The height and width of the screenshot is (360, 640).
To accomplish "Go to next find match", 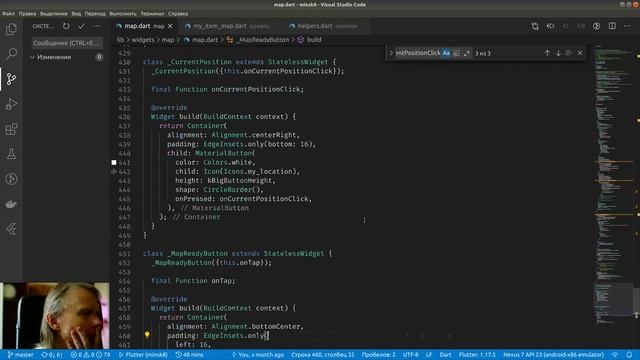I will coord(558,53).
